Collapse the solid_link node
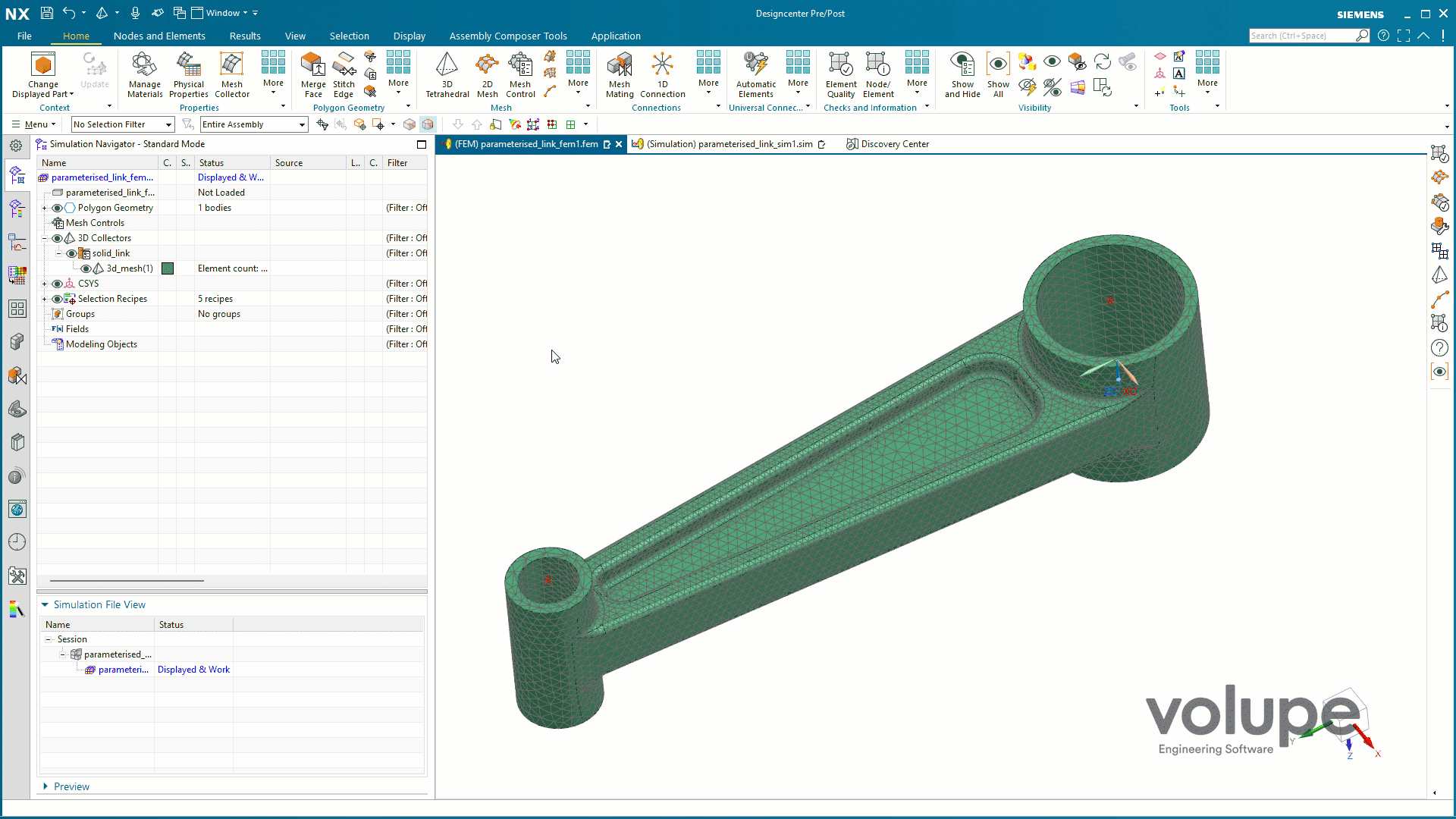 (58, 253)
